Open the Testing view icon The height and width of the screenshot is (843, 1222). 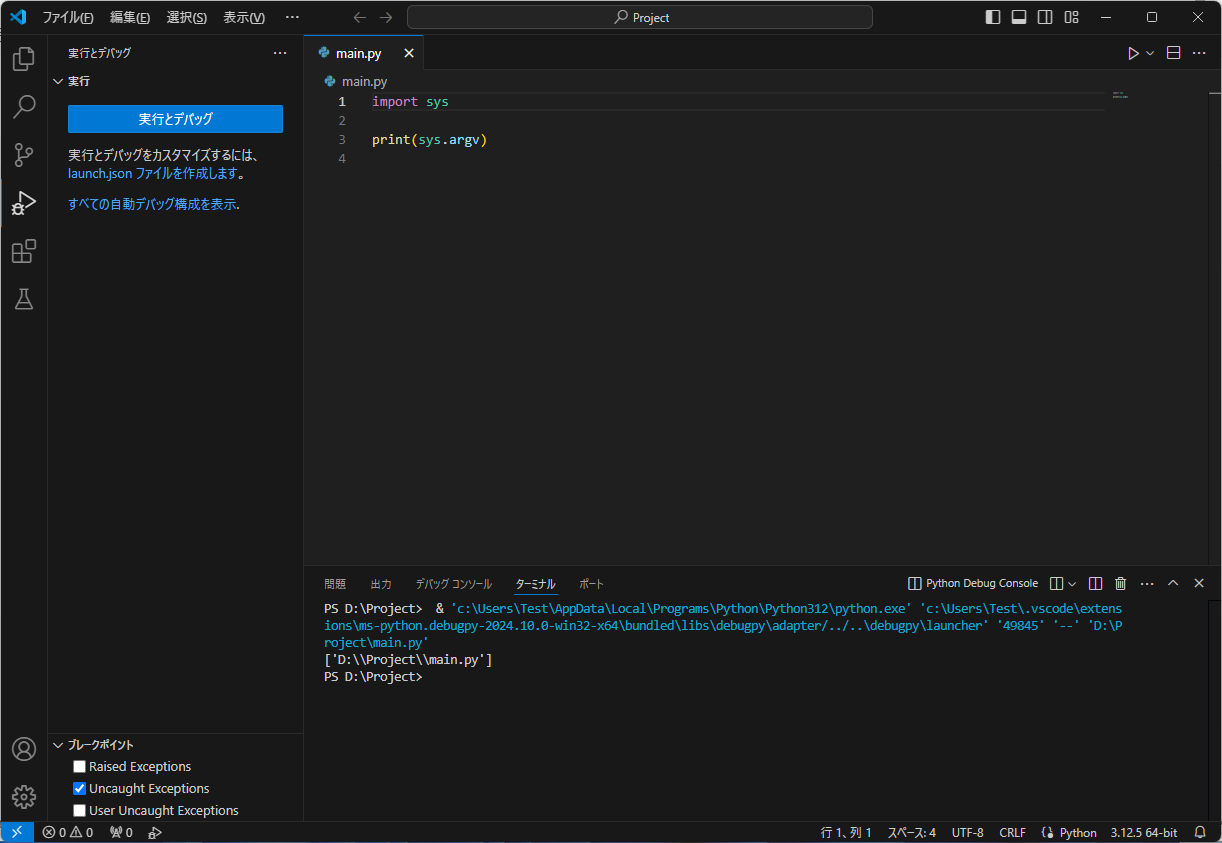tap(23, 299)
